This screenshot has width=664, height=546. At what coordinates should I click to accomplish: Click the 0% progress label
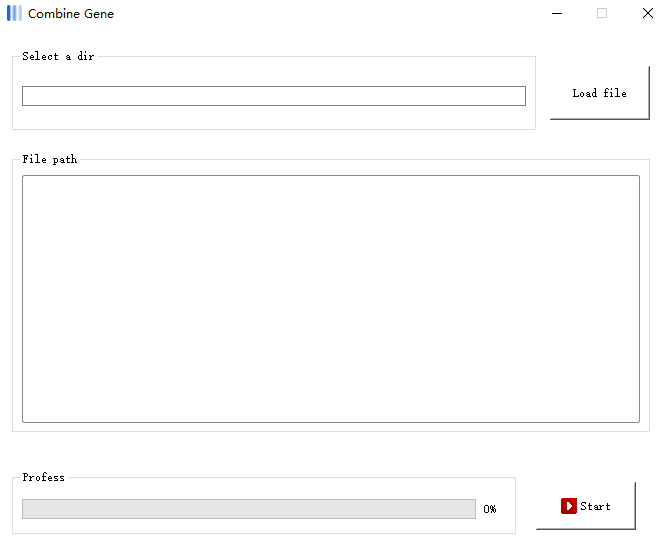coord(490,509)
